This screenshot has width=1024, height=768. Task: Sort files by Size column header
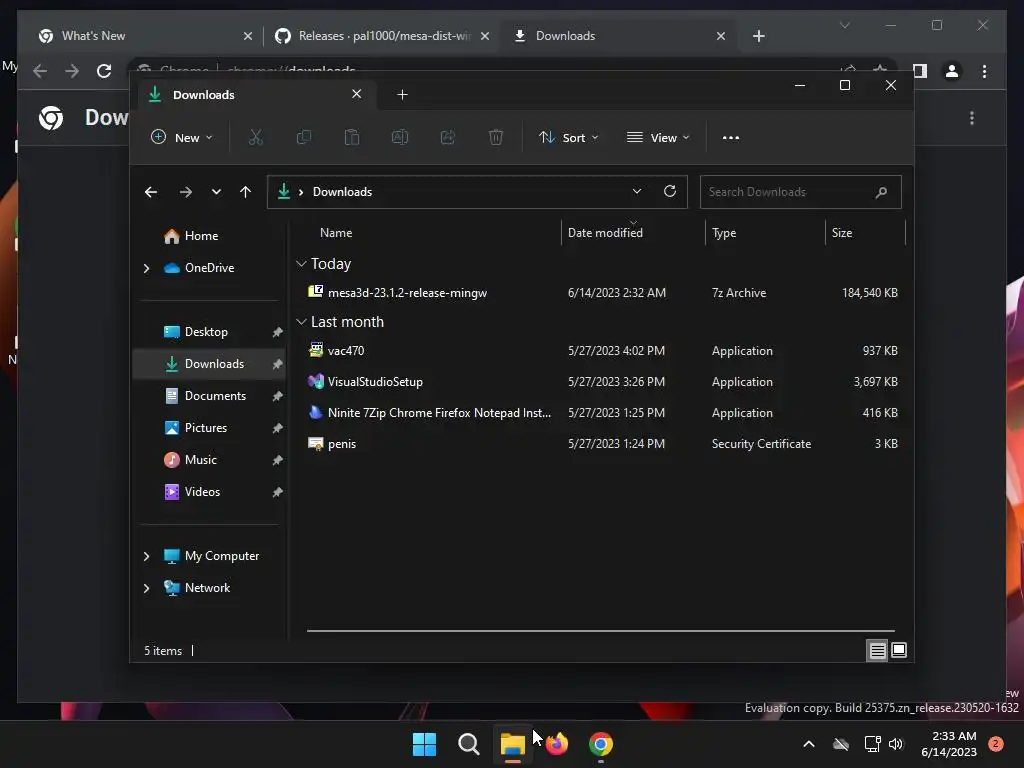coord(842,233)
